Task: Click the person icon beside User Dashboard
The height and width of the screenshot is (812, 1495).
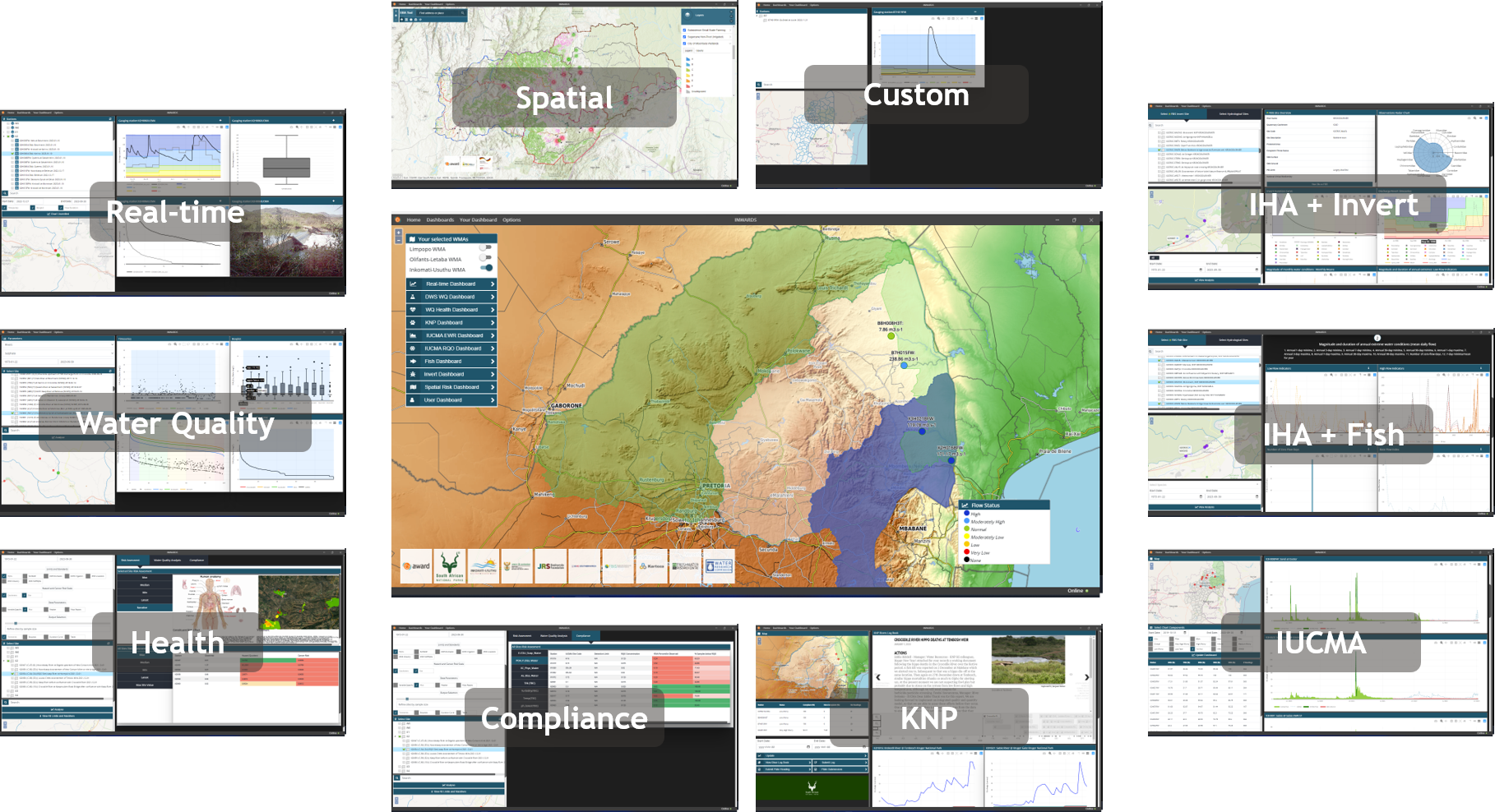Action: [x=413, y=400]
